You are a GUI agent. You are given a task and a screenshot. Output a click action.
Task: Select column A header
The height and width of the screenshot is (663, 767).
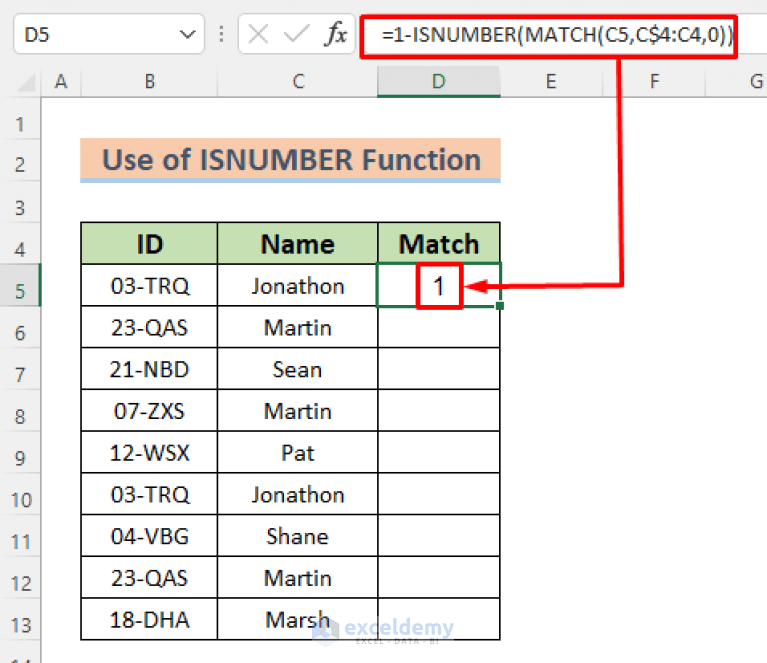click(x=61, y=82)
